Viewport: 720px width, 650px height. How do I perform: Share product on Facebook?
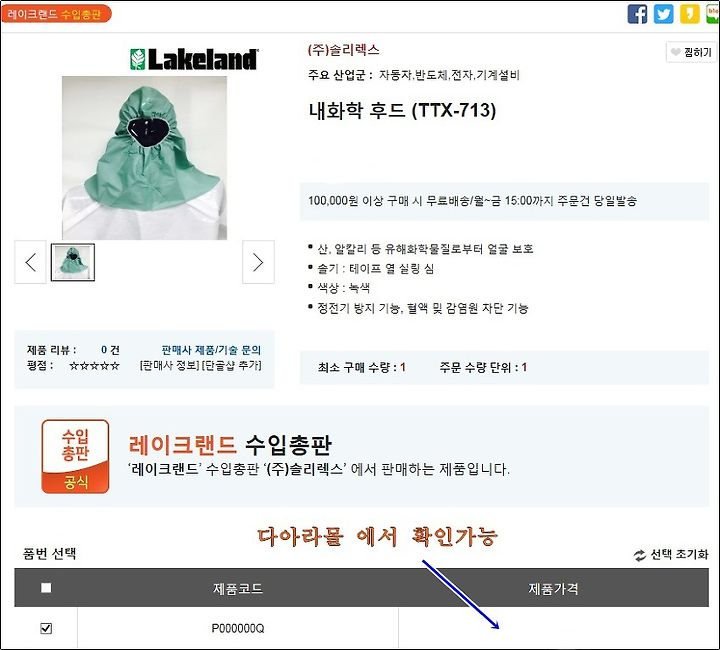pyautogui.click(x=637, y=14)
